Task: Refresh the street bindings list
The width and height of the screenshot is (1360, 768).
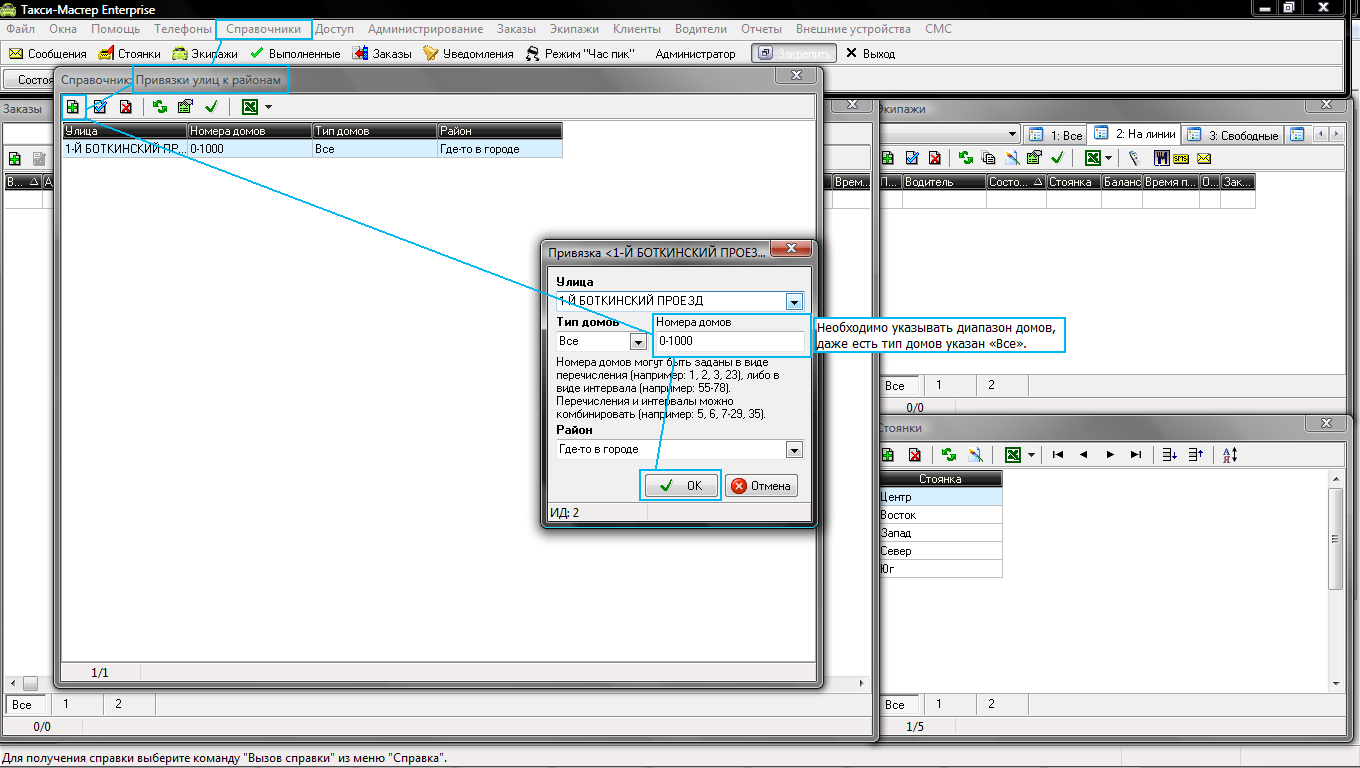Action: tap(160, 107)
